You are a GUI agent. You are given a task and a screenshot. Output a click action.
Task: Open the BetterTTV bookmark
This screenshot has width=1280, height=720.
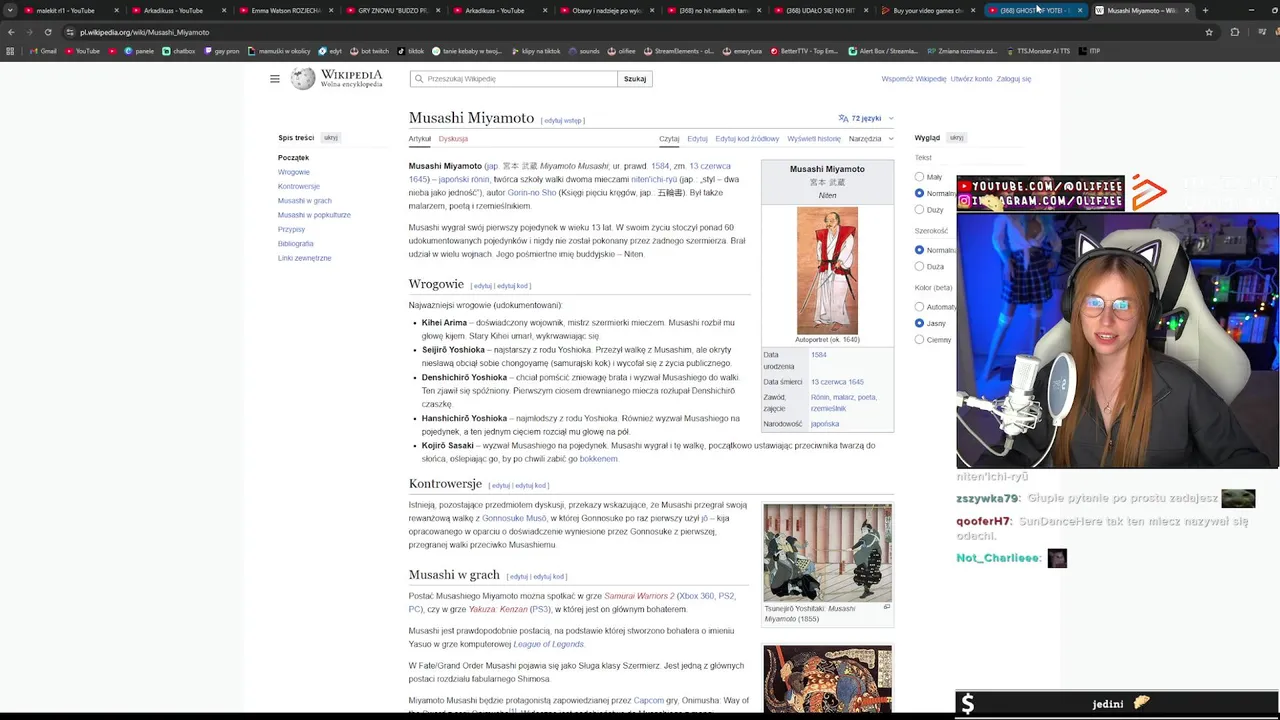(x=805, y=51)
